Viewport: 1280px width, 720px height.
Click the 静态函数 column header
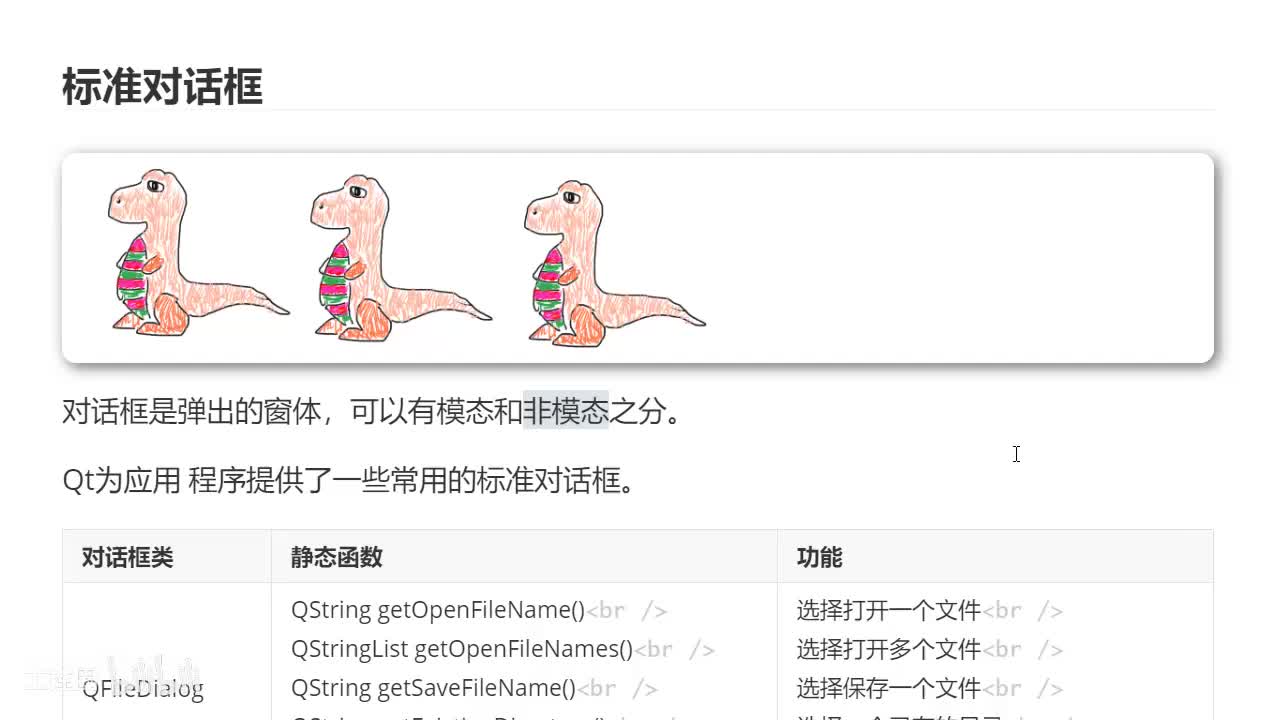(x=337, y=557)
